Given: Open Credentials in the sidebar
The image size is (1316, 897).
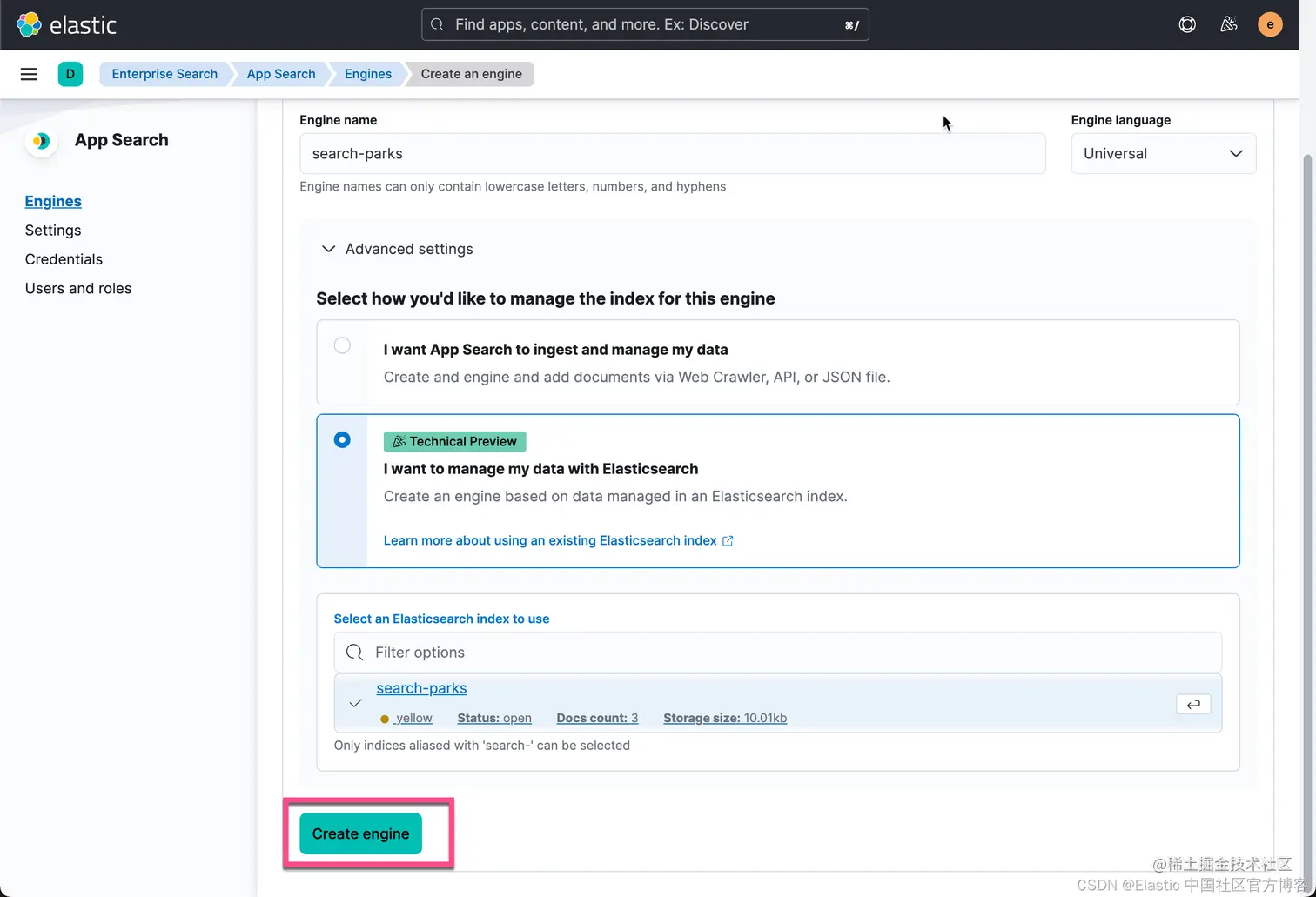Looking at the screenshot, I should (64, 259).
